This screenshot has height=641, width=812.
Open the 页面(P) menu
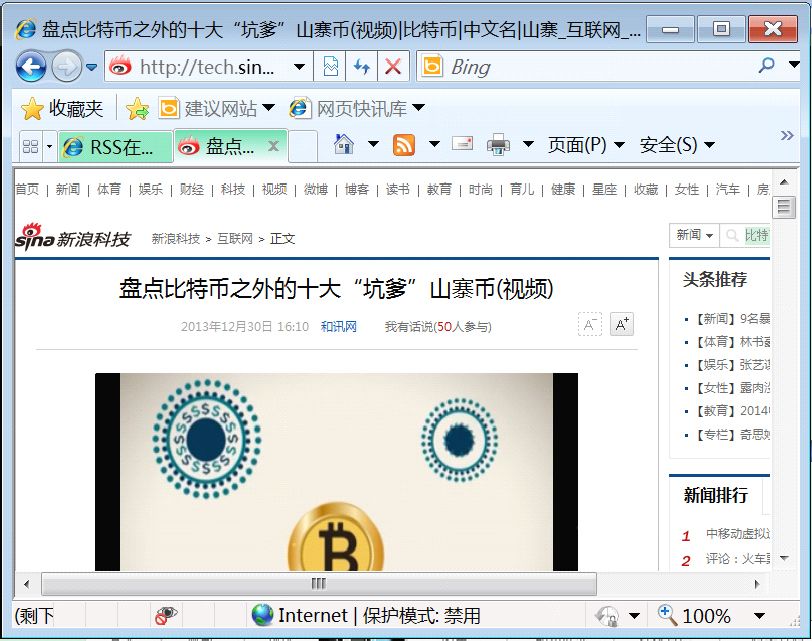pyautogui.click(x=586, y=144)
